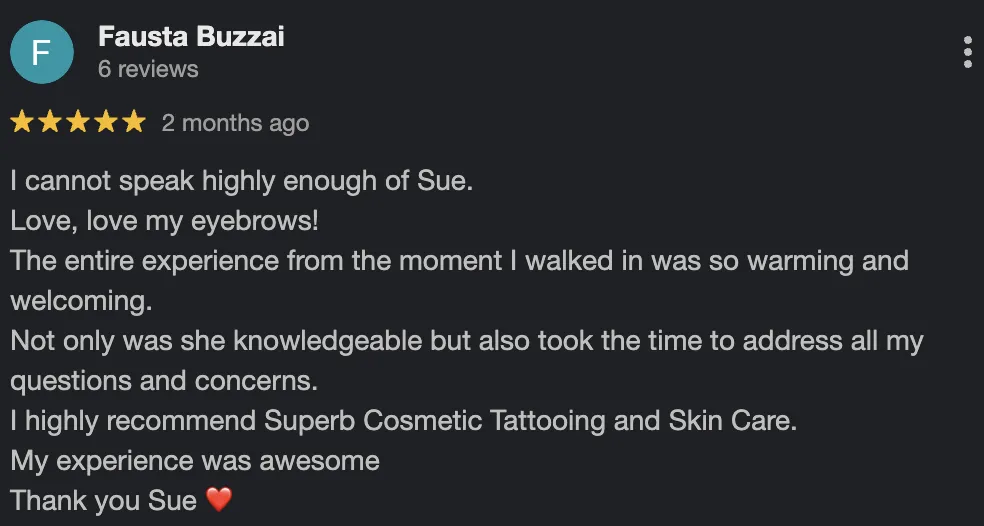
Task: Click the line starting "Not only was she knowledgeable"
Action: [466, 340]
